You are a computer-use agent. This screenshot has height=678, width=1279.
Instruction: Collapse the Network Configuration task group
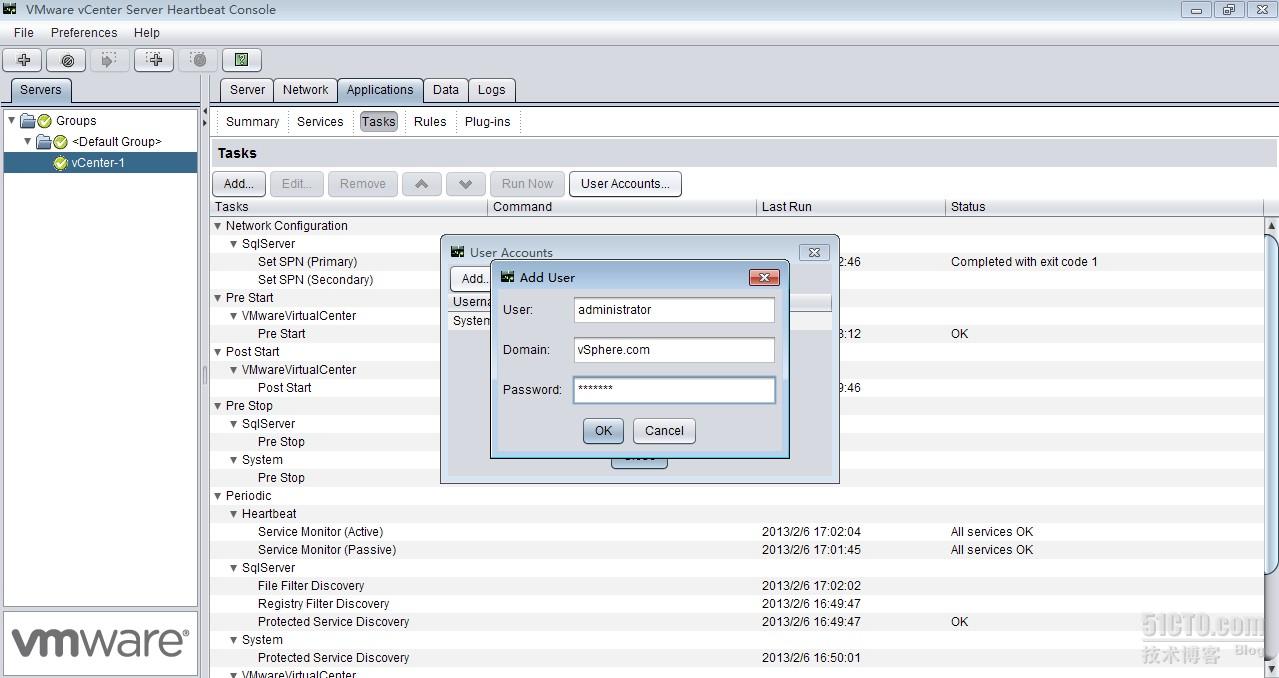click(217, 226)
